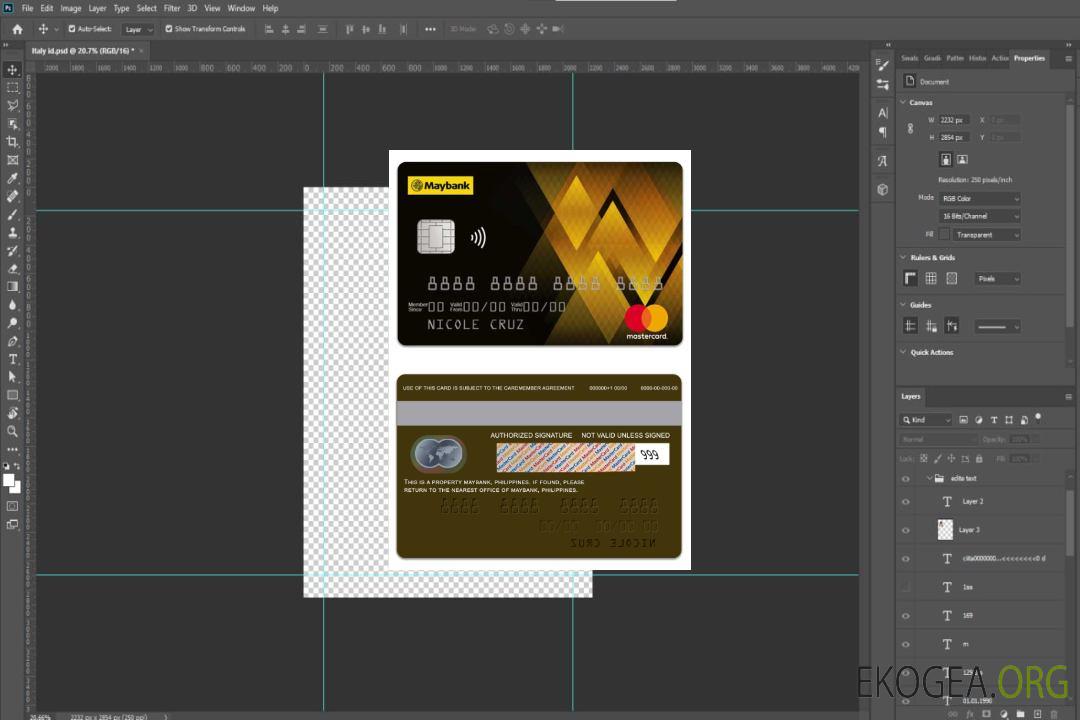The width and height of the screenshot is (1080, 720).
Task: Select the Rectangle shape tool
Action: pos(12,395)
